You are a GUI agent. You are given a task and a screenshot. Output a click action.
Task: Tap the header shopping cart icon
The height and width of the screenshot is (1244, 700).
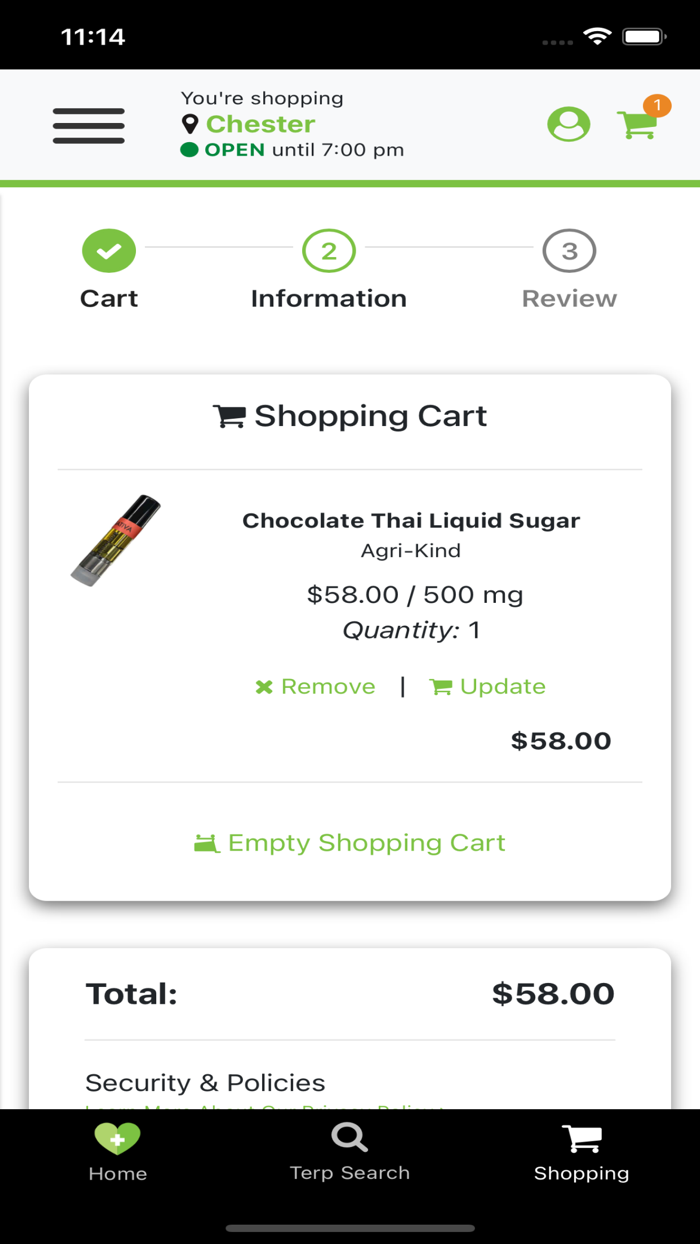(636, 125)
